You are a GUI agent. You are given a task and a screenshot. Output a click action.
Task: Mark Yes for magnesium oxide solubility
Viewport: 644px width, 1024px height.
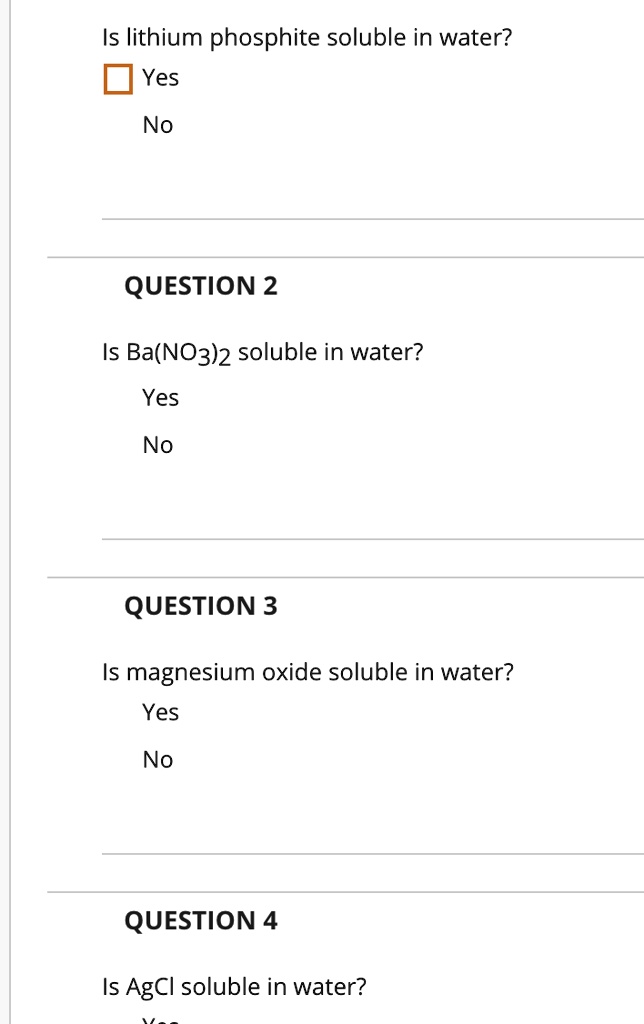[x=162, y=712]
